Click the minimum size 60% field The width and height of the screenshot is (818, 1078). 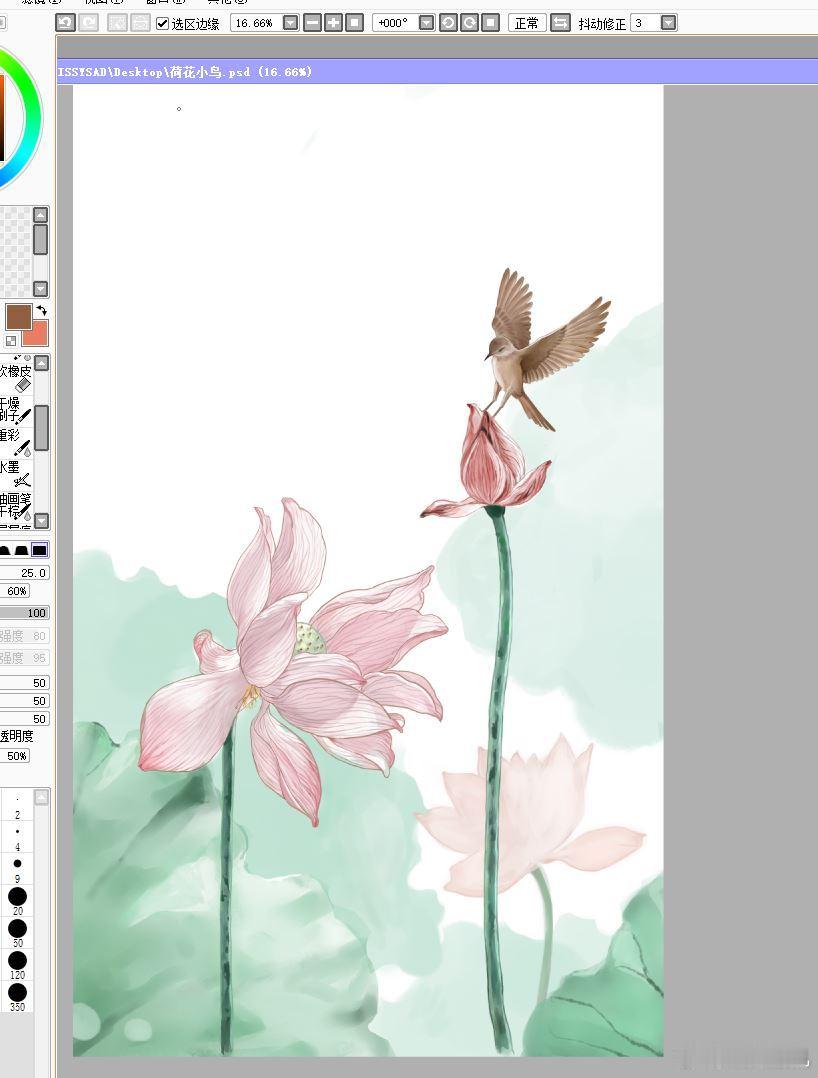point(16,591)
